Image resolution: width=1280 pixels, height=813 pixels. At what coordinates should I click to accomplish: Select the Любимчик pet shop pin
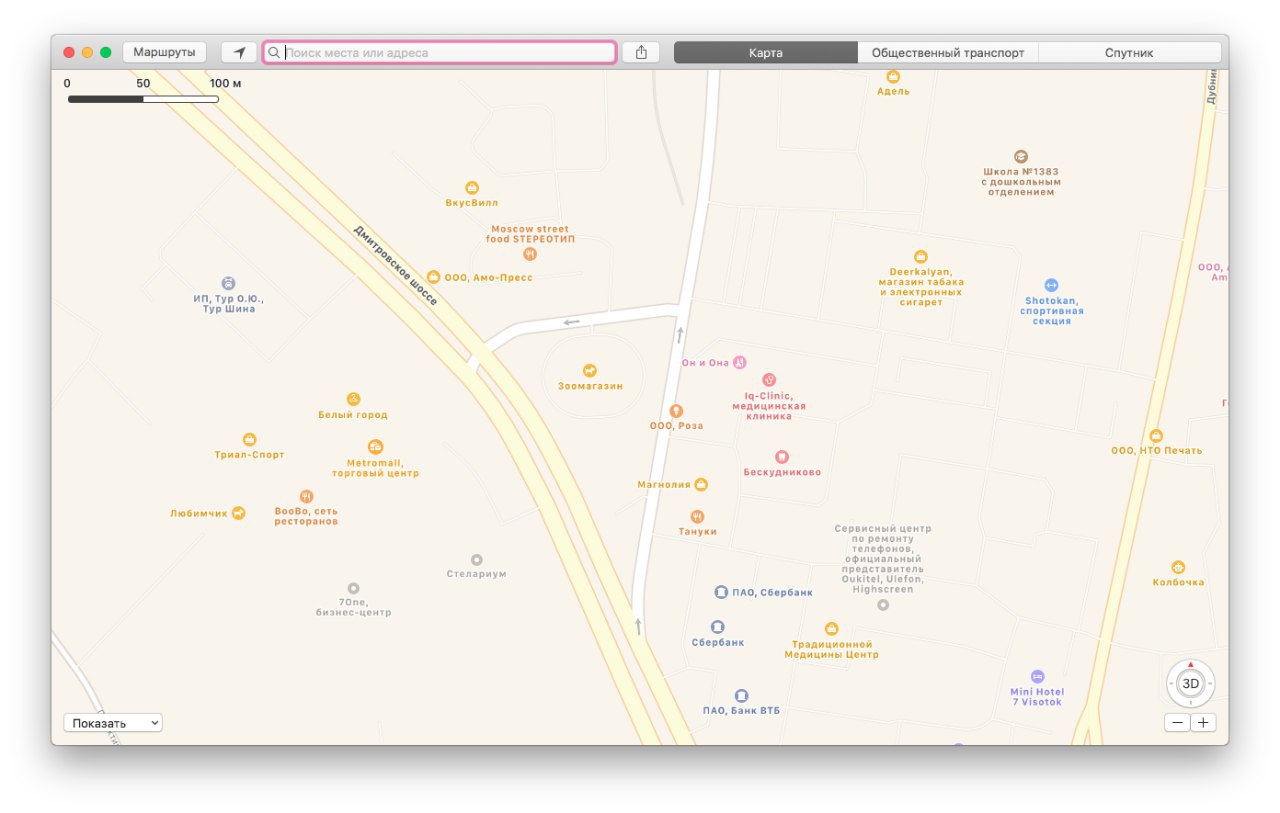click(x=238, y=513)
